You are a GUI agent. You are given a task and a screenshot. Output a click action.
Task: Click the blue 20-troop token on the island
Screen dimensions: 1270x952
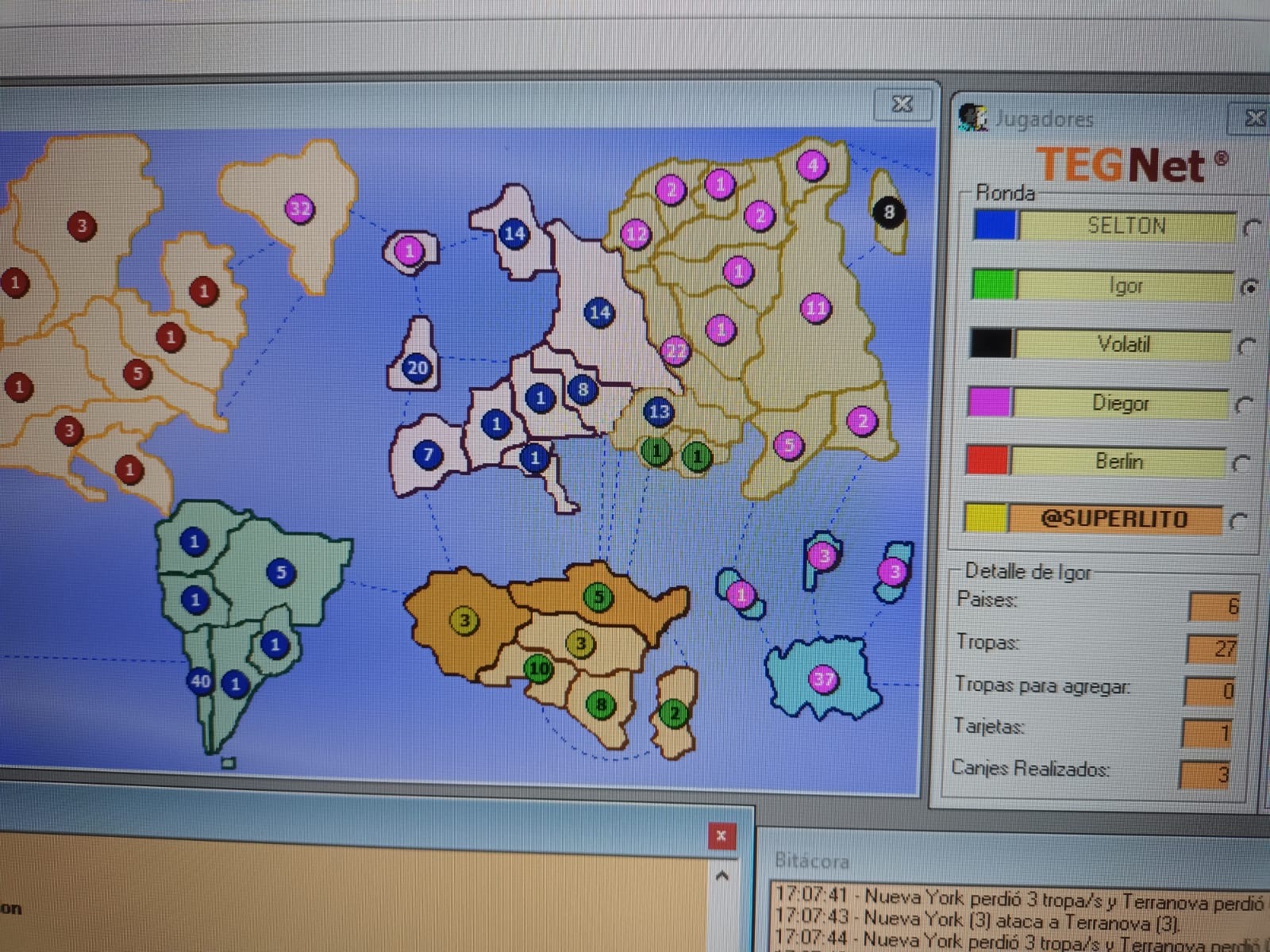[x=417, y=367]
